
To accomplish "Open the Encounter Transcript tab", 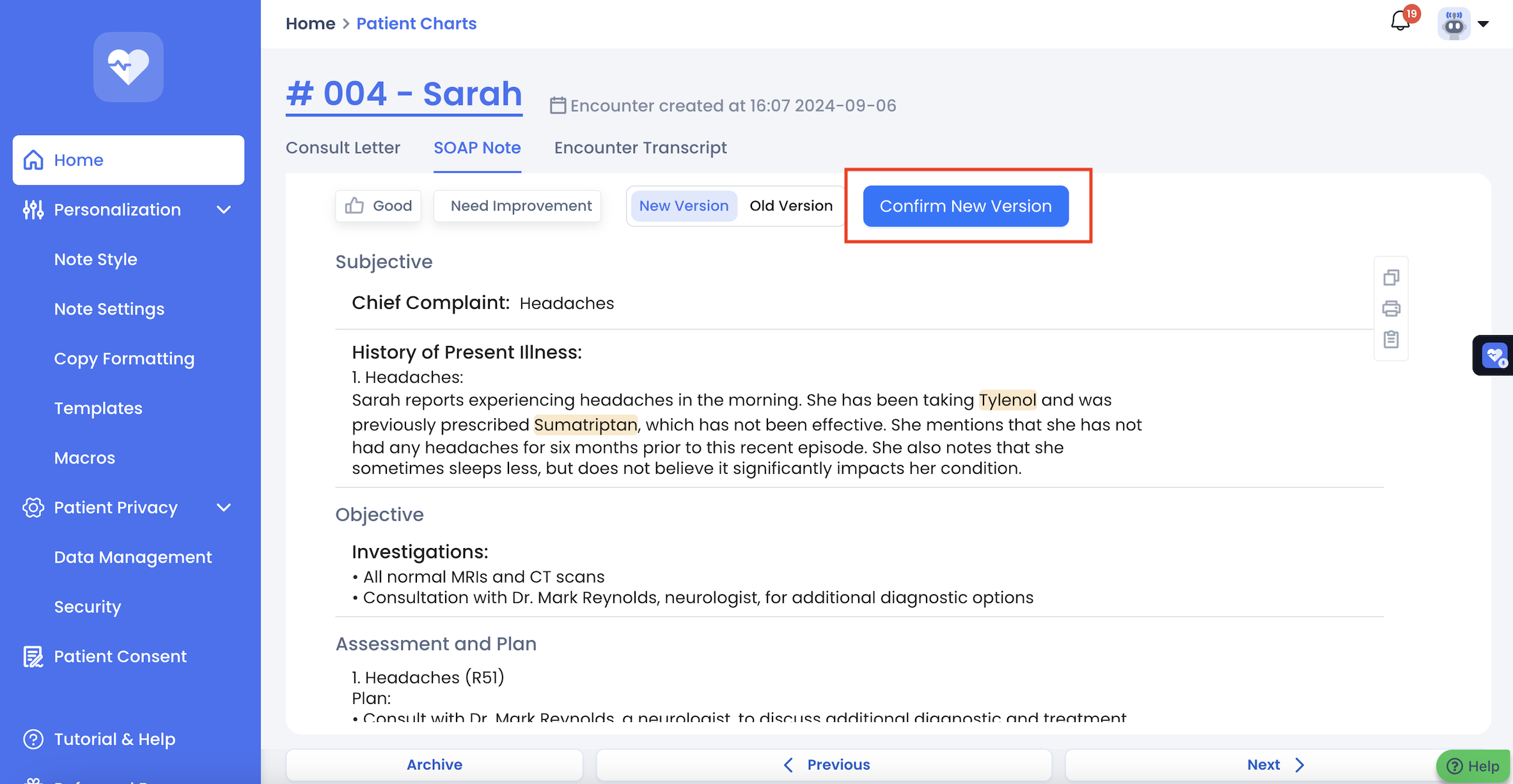I will 640,148.
